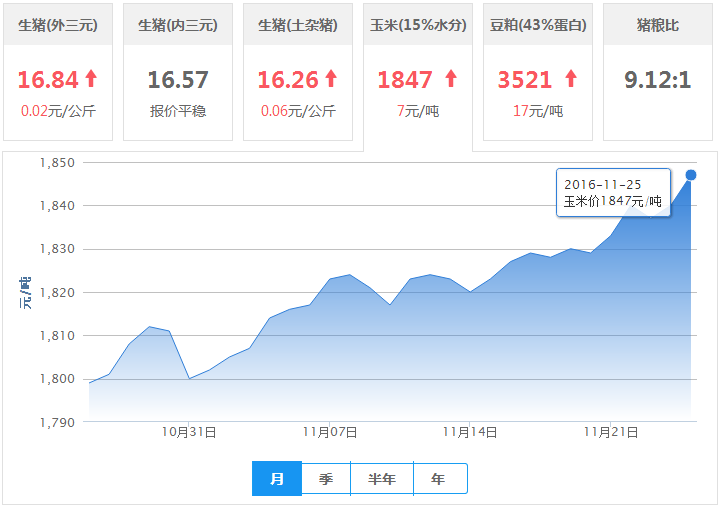Select the 猪粮比 ratio card
This screenshot has height=514, width=726.
click(x=657, y=72)
